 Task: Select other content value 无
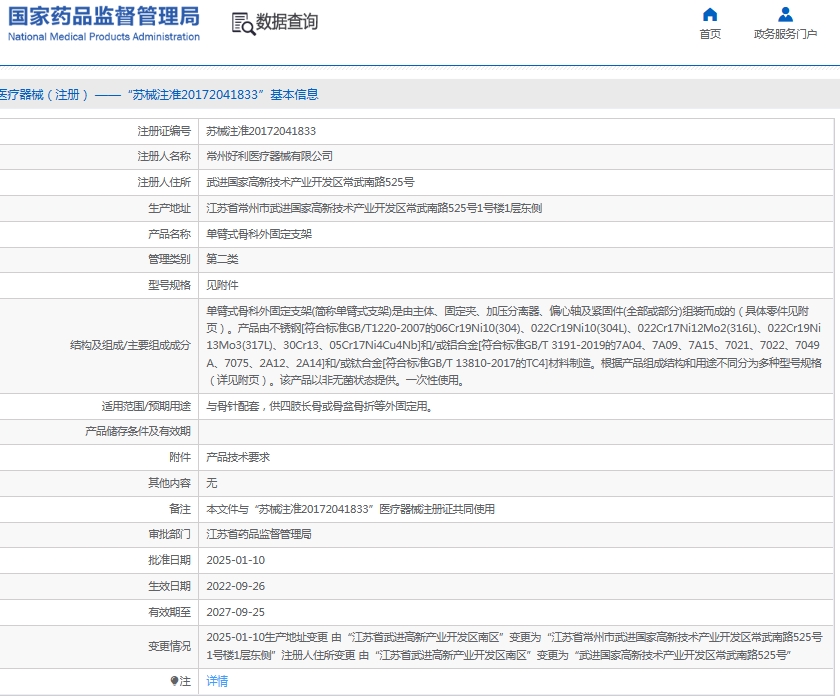(212, 483)
